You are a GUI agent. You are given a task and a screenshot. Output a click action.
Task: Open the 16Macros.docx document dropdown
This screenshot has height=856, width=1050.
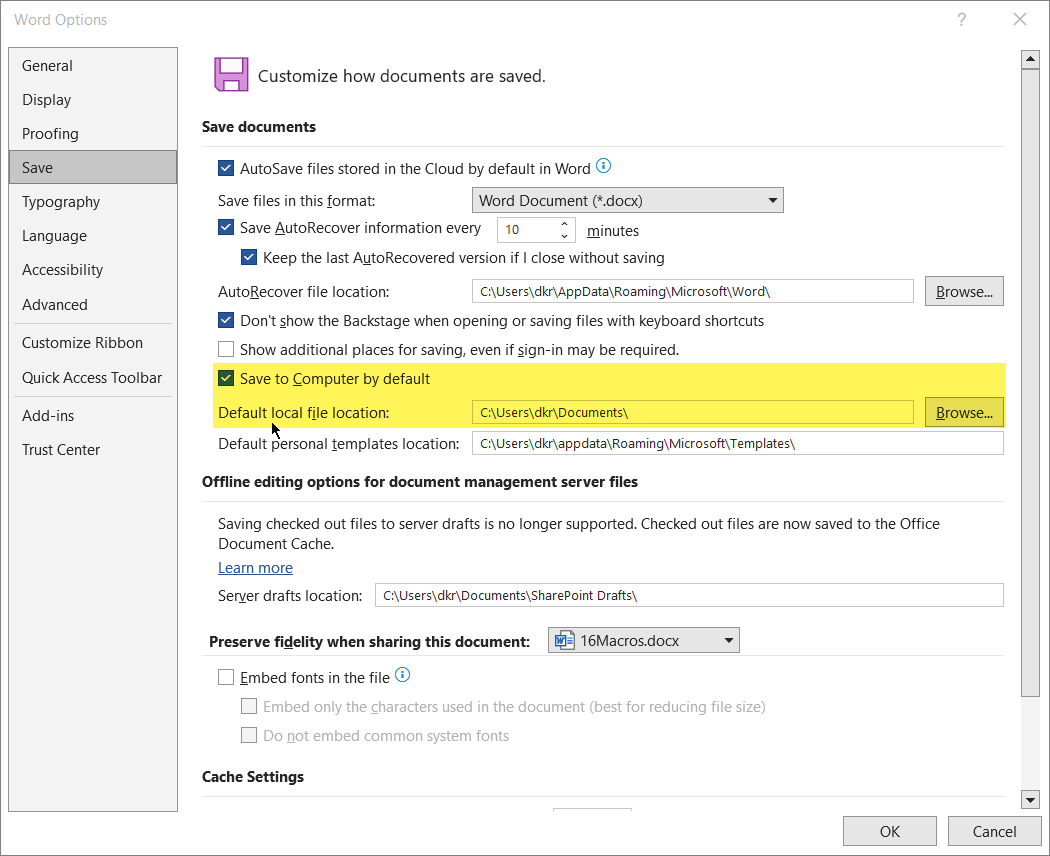click(x=644, y=640)
